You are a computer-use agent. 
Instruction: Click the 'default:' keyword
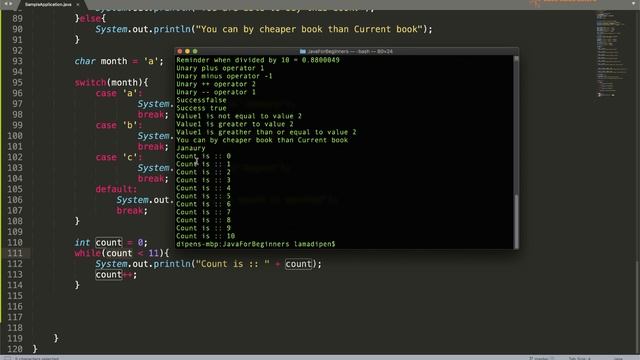pyautogui.click(x=116, y=189)
